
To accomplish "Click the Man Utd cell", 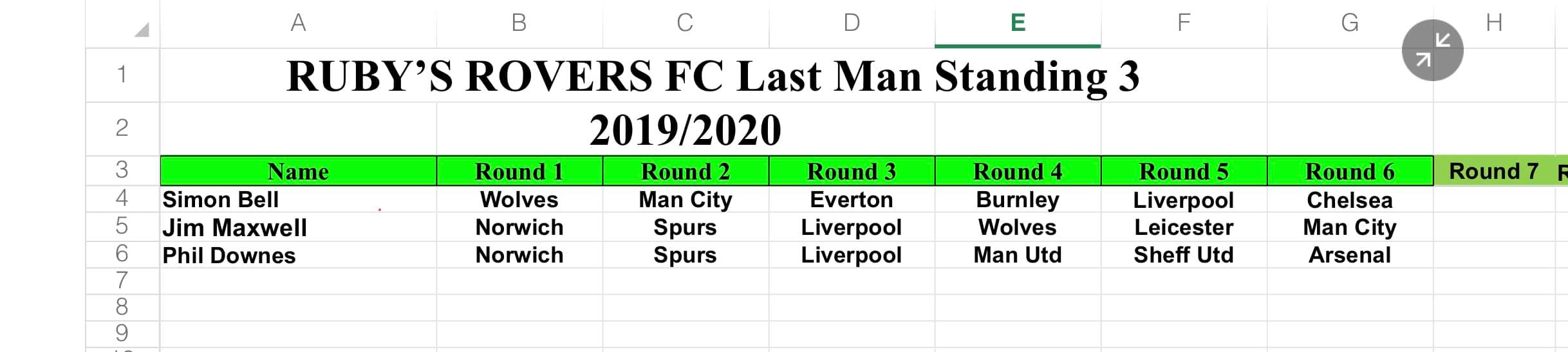I will tap(1018, 255).
